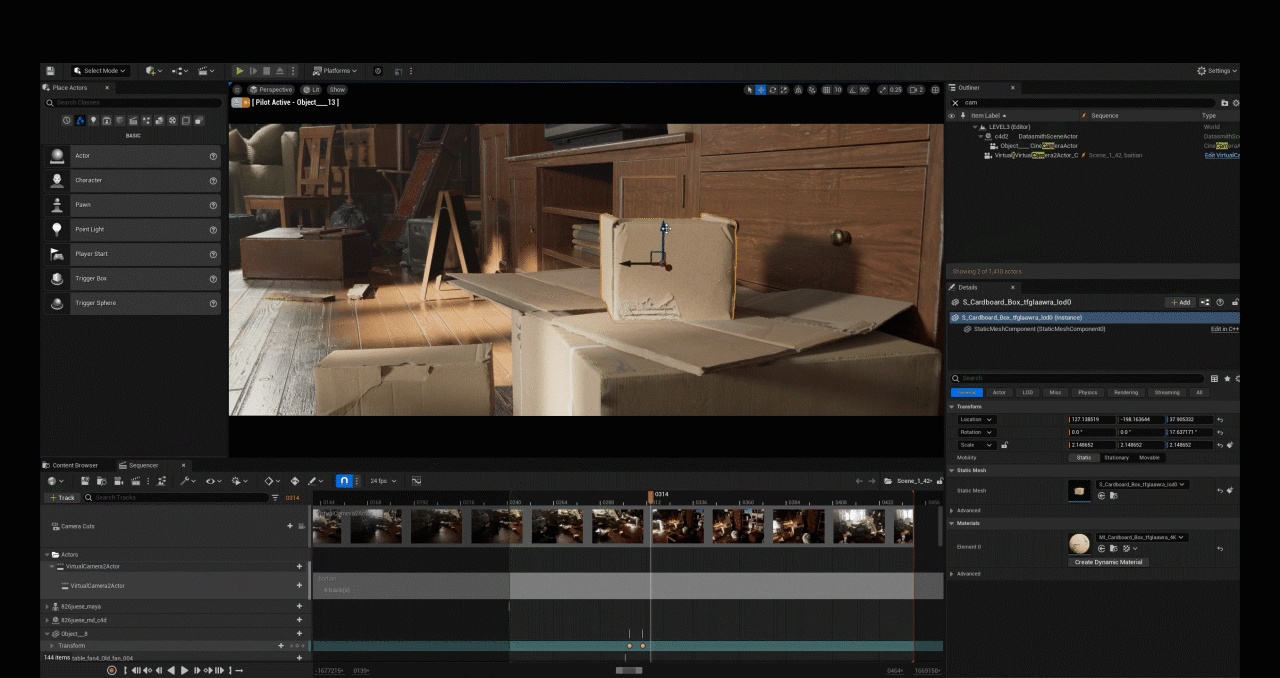Viewport: 1280px width, 678px height.
Task: Close the Sequencer tab
Action: 183,465
